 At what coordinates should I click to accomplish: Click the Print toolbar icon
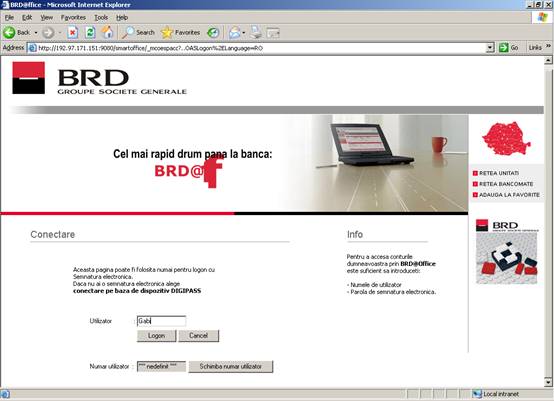[x=256, y=33]
